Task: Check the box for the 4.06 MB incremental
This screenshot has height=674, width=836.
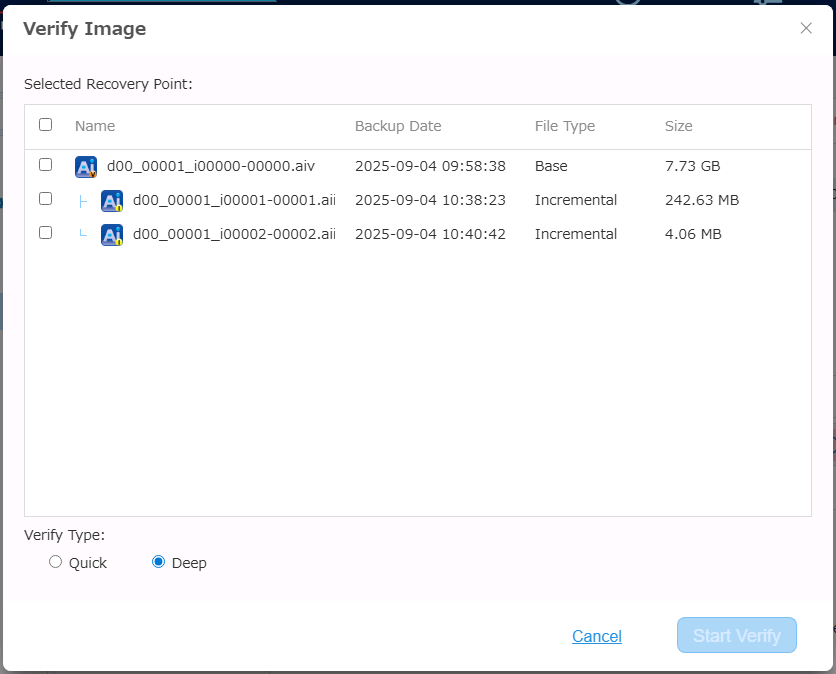Action: coord(45,233)
